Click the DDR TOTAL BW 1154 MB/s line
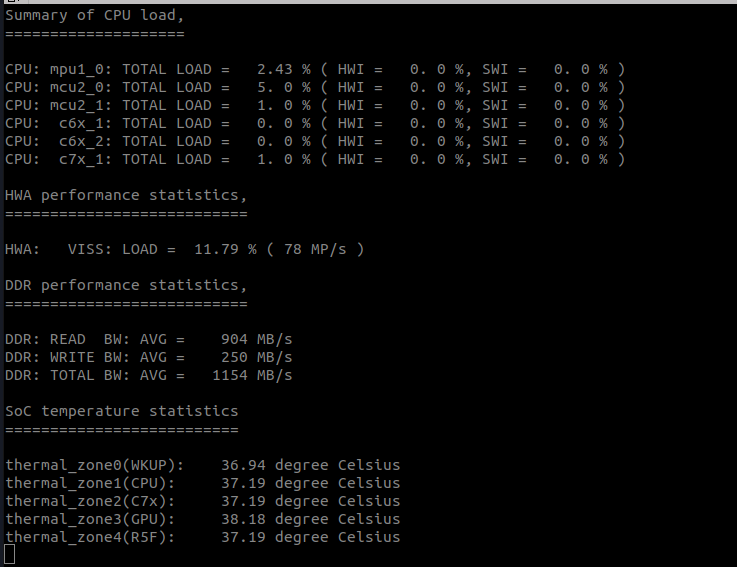The image size is (737, 567). 149,375
